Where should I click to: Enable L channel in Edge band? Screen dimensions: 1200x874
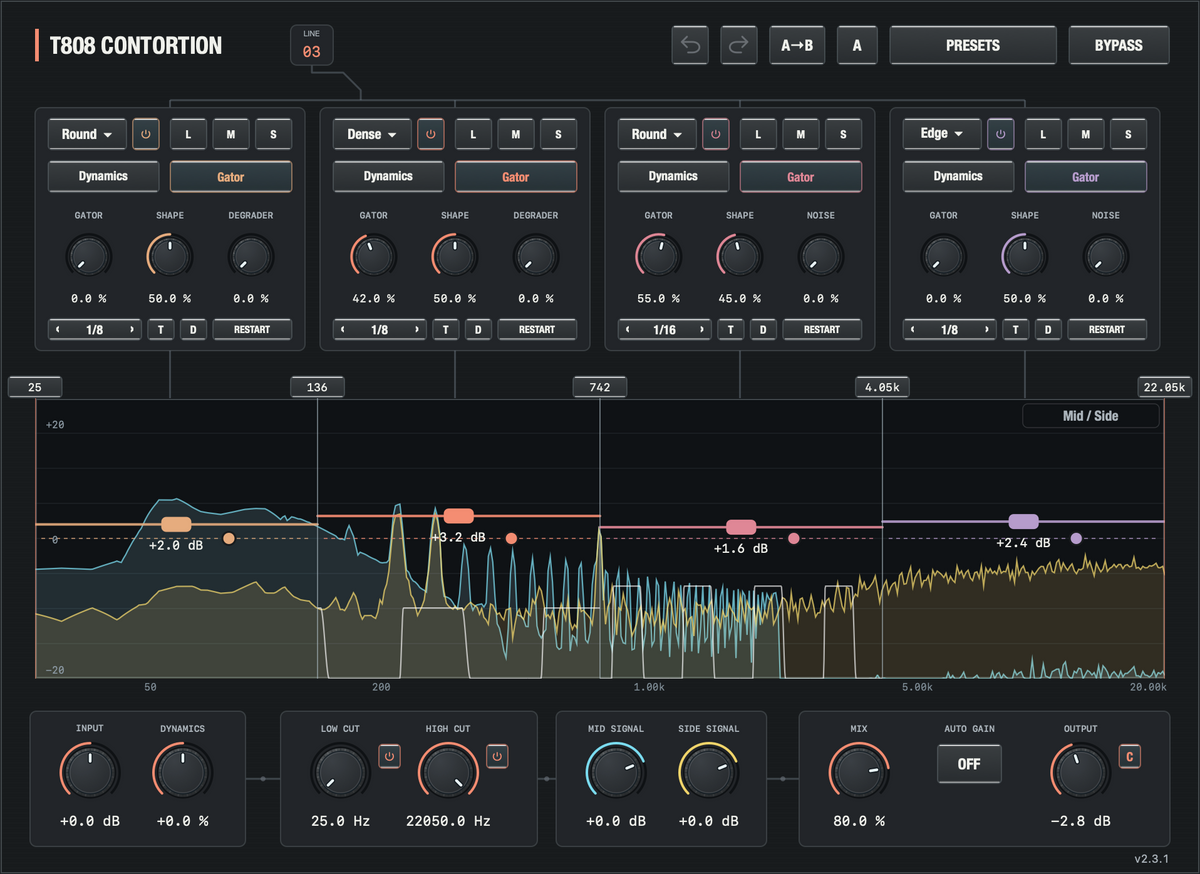(x=1044, y=134)
